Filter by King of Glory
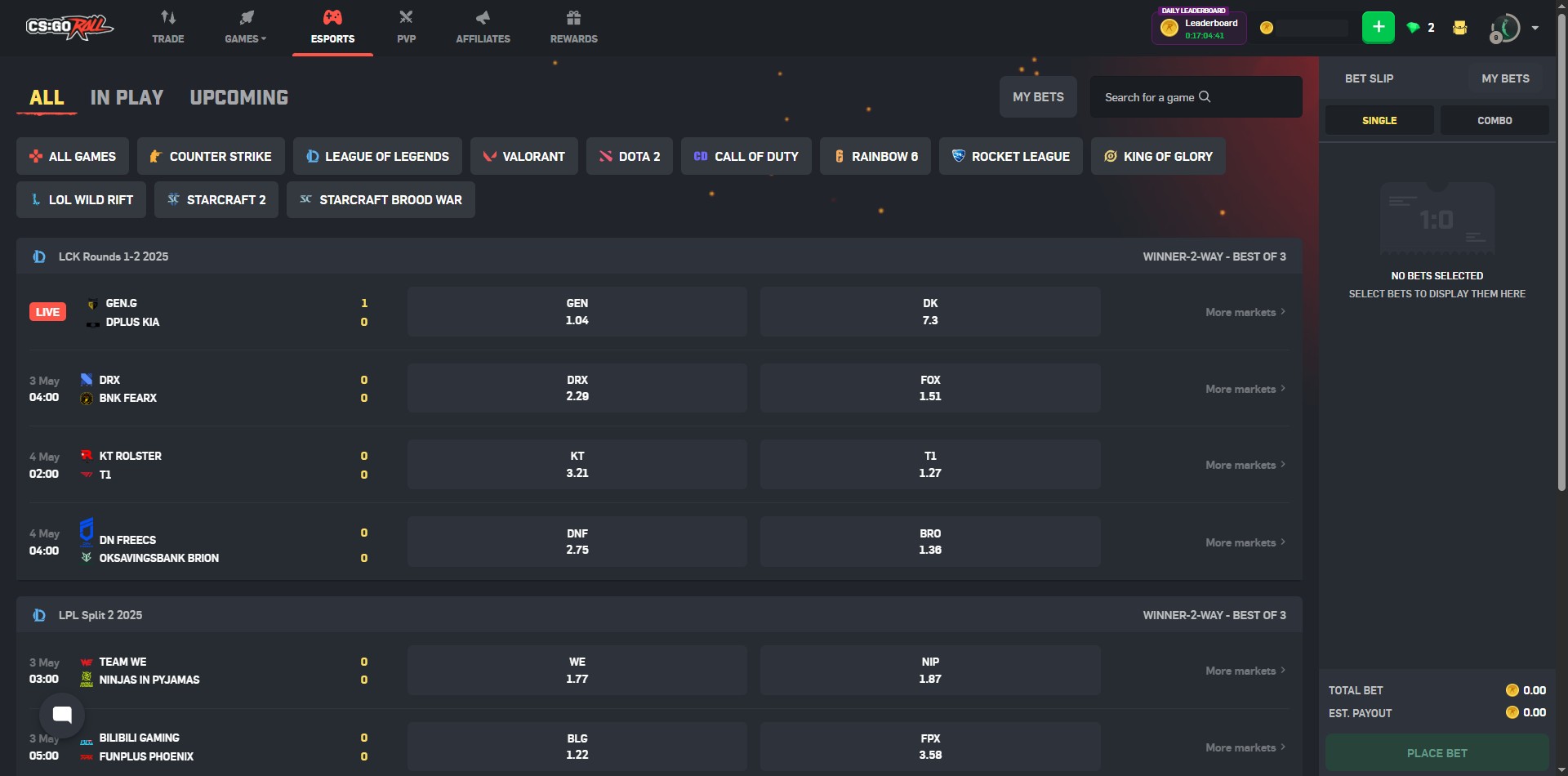This screenshot has width=1568, height=776. tap(1158, 156)
